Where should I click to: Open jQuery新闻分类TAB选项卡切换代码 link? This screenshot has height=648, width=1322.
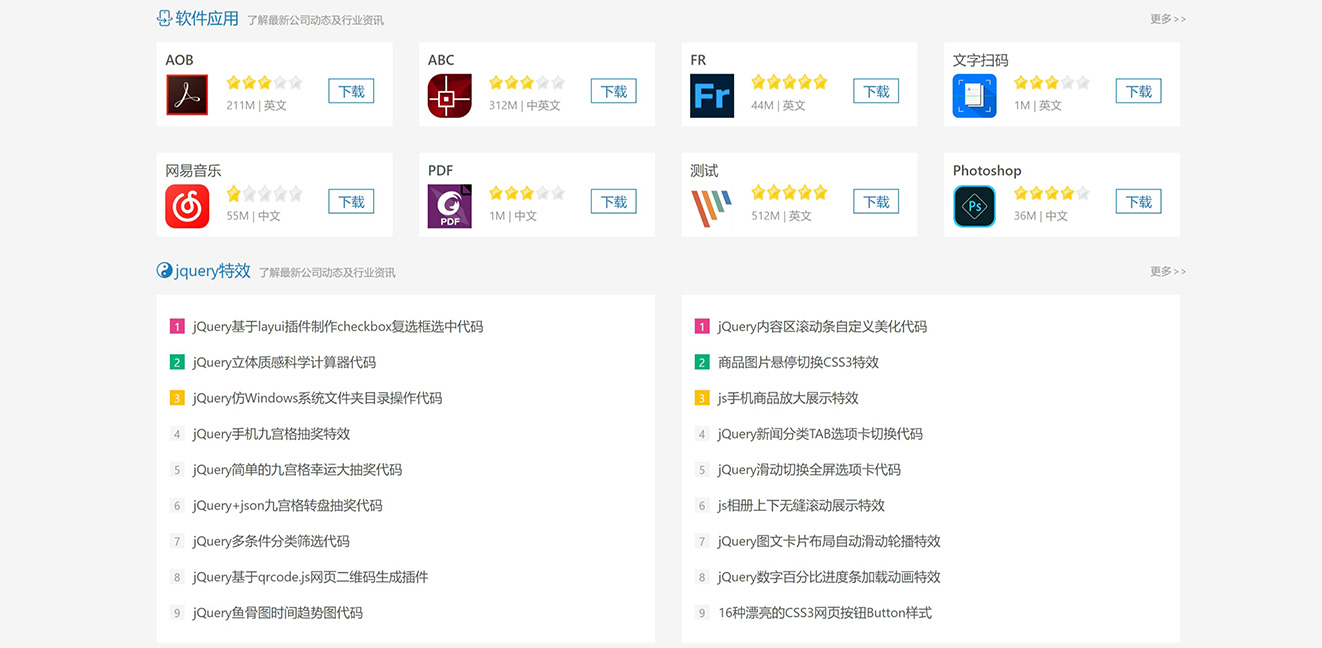pos(820,434)
